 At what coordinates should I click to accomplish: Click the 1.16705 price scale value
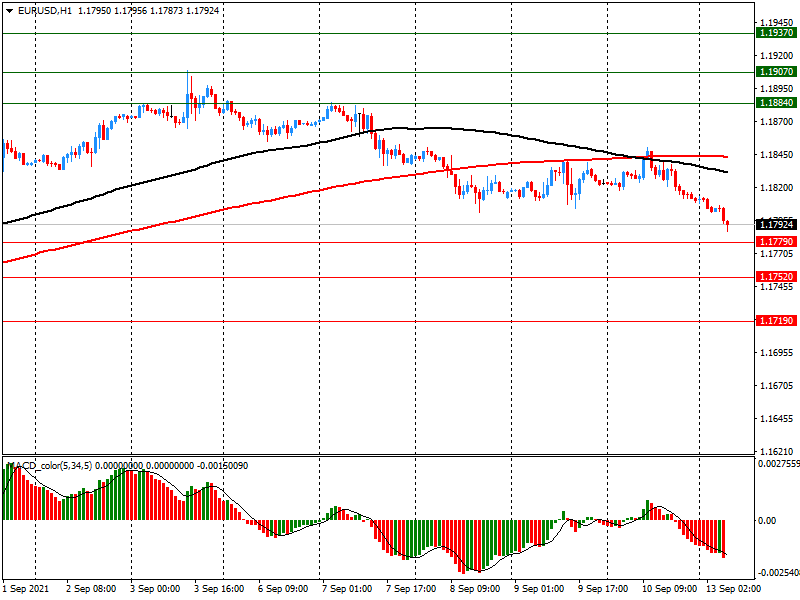pos(777,386)
